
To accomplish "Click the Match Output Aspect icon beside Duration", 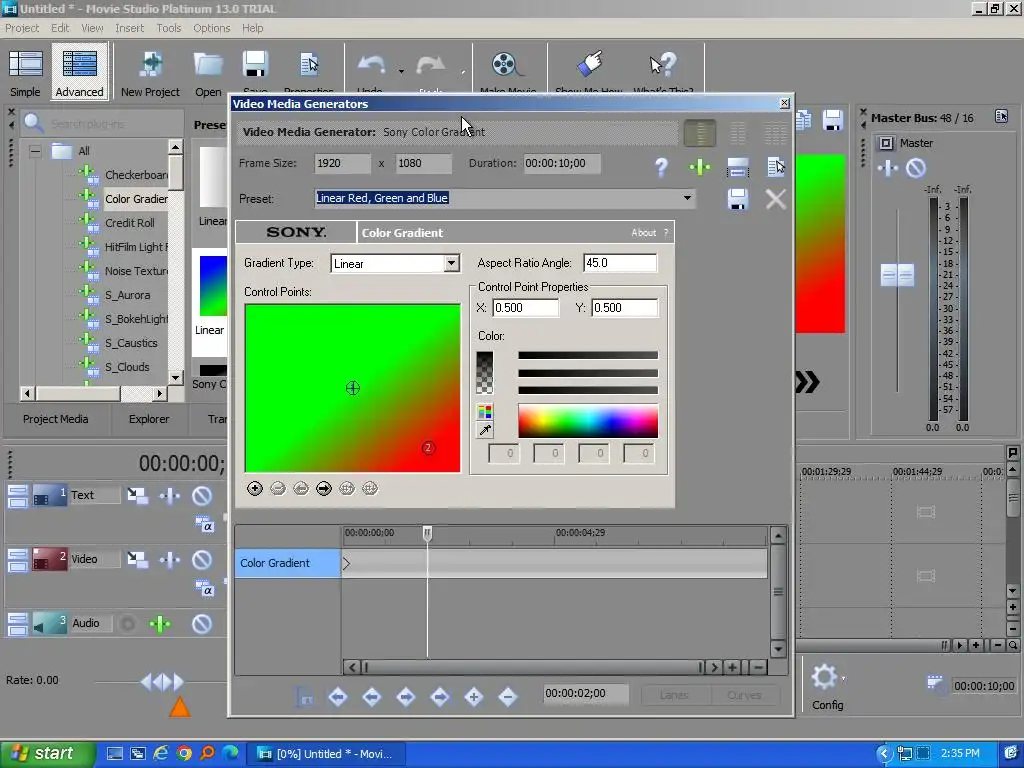I will (737, 168).
